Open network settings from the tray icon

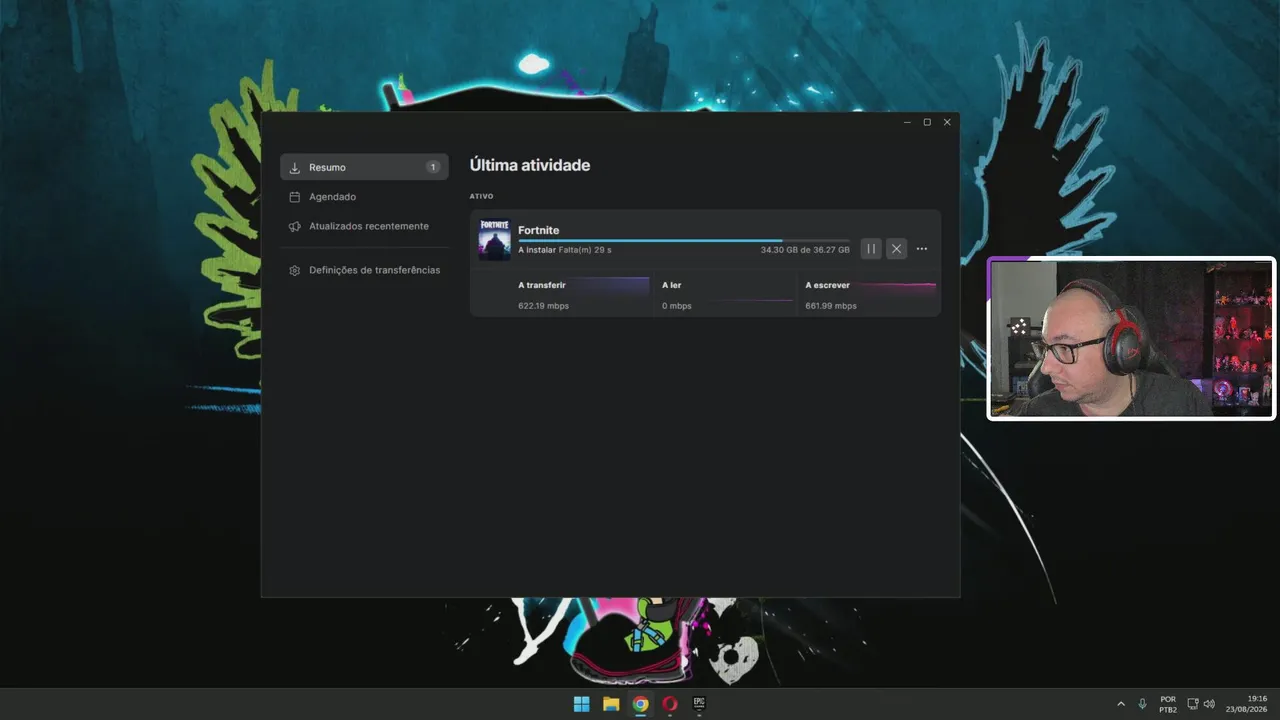(x=1192, y=704)
